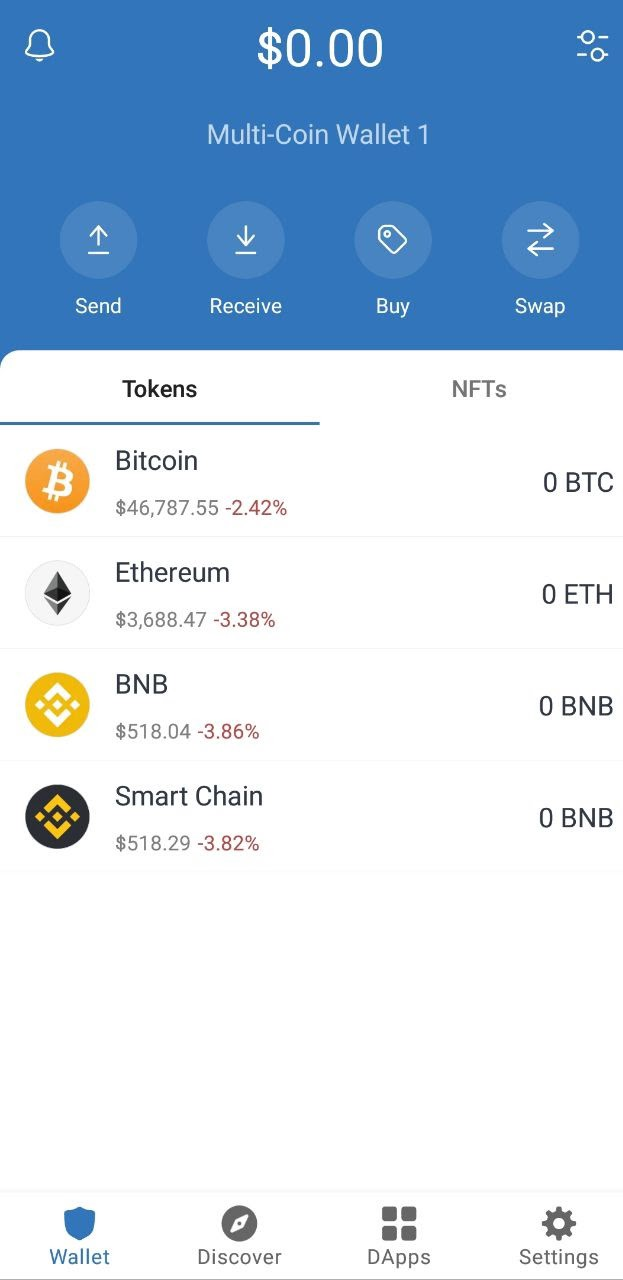Viewport: 623px width, 1280px height.
Task: Tap the Swap arrows icon
Action: 540,240
